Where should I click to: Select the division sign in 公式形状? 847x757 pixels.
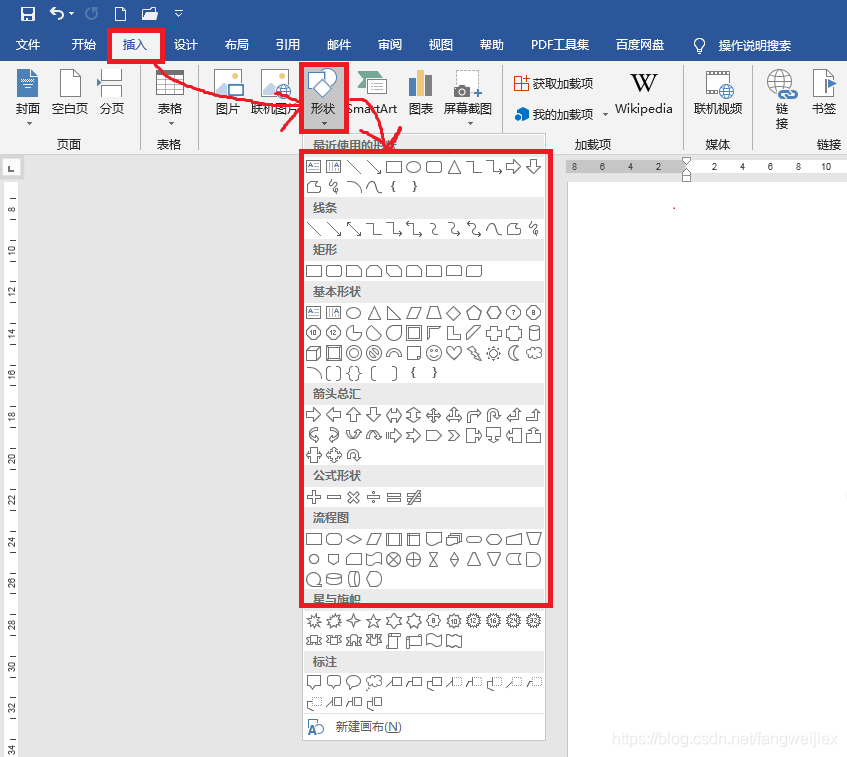click(373, 497)
